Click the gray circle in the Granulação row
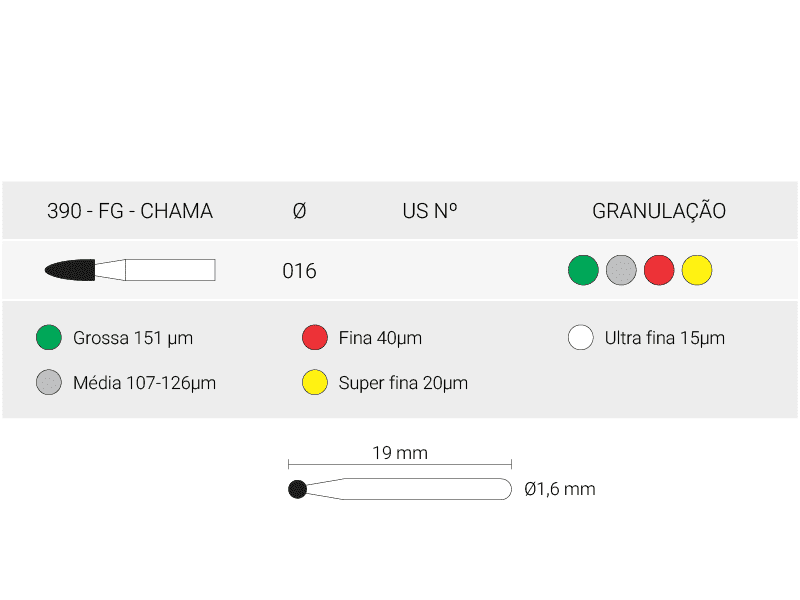 pyautogui.click(x=621, y=270)
